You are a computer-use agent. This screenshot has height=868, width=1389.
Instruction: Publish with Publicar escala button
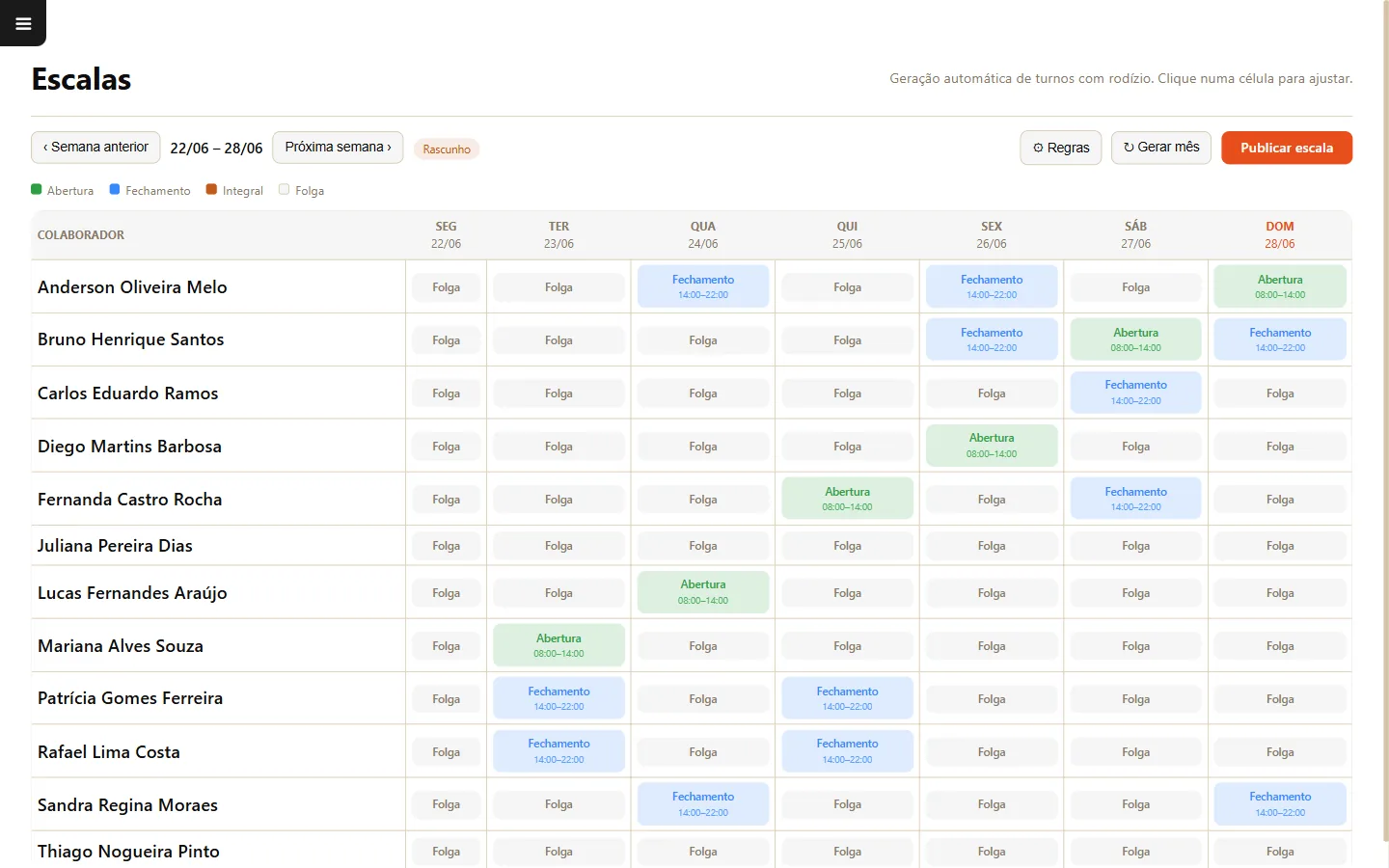(1287, 148)
